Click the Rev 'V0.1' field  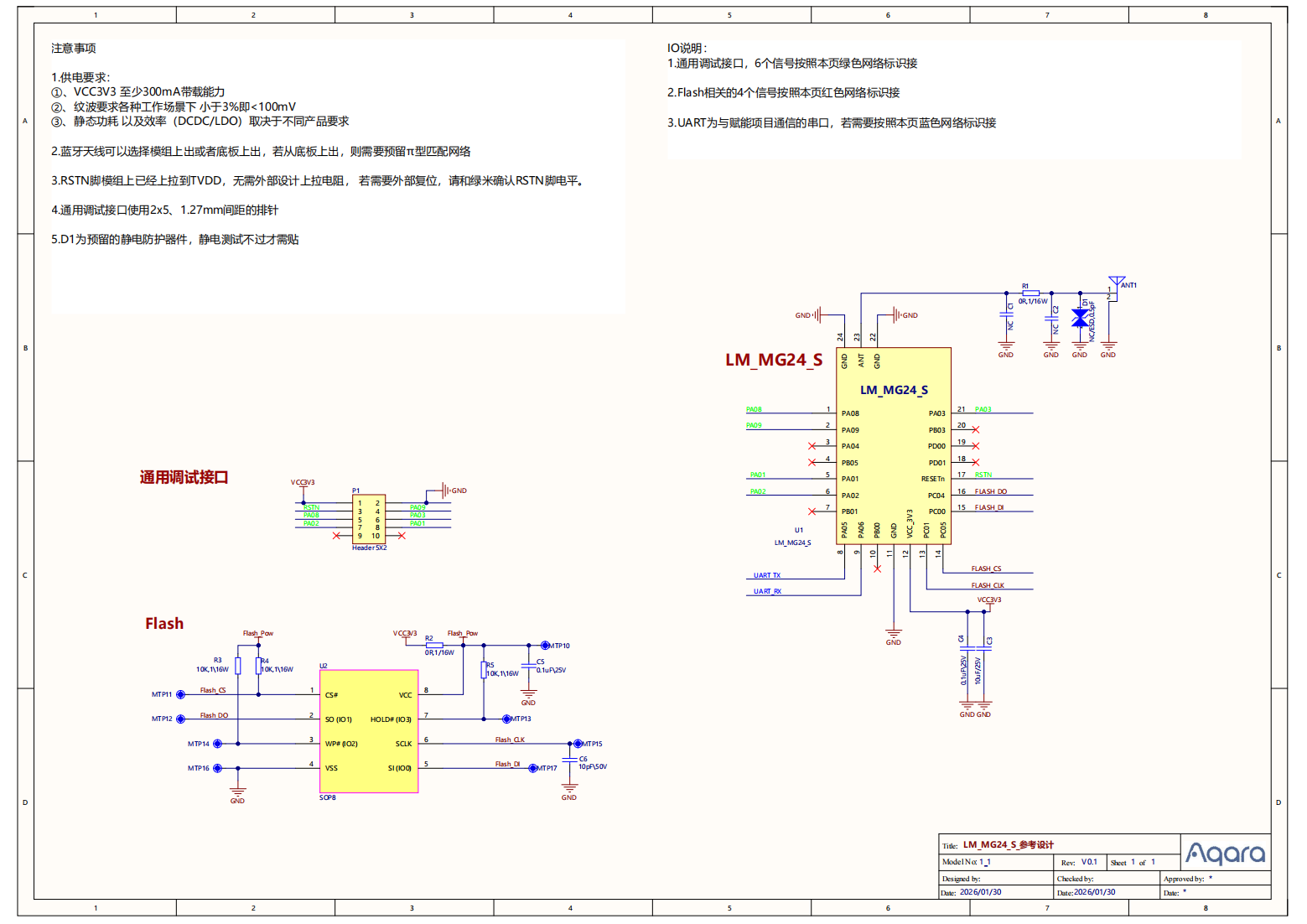pos(1088,861)
